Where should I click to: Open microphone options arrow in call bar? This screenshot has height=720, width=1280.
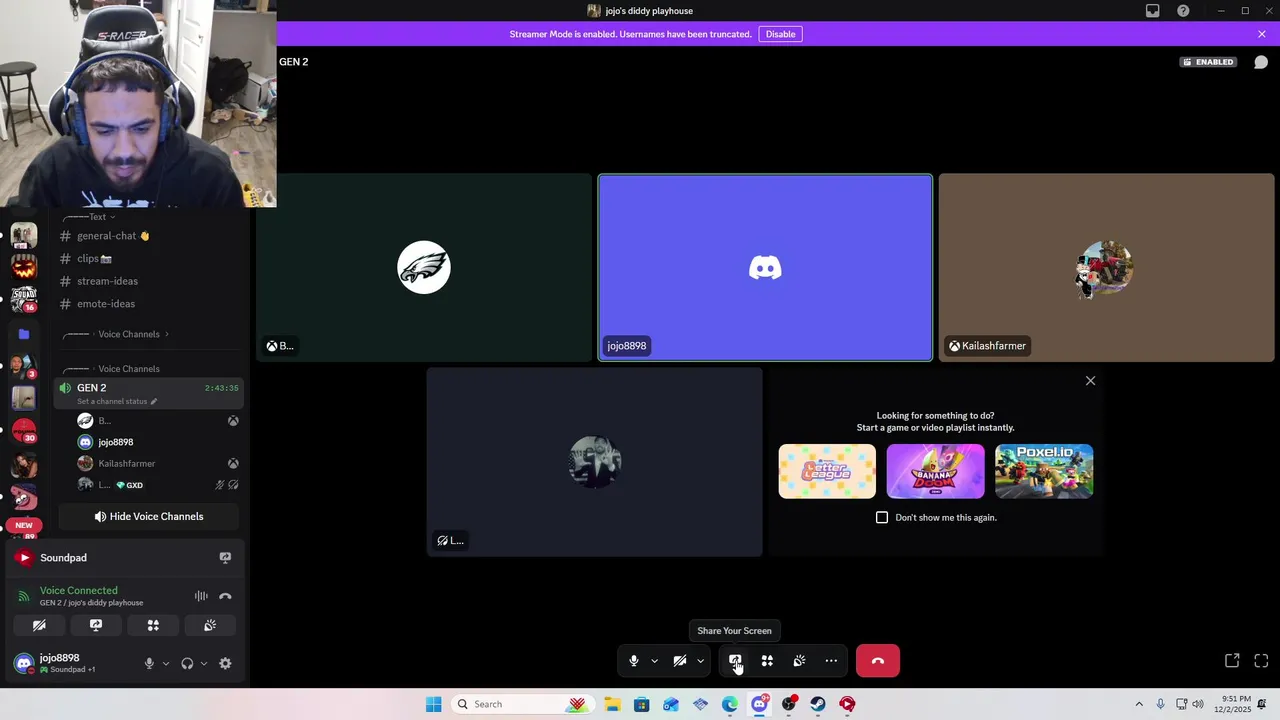654,661
